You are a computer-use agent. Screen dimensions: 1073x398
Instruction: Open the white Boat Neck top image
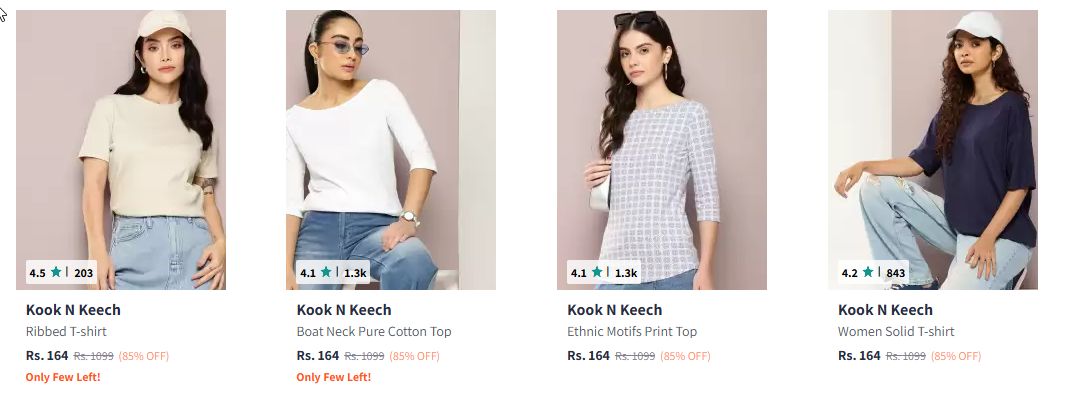[391, 150]
